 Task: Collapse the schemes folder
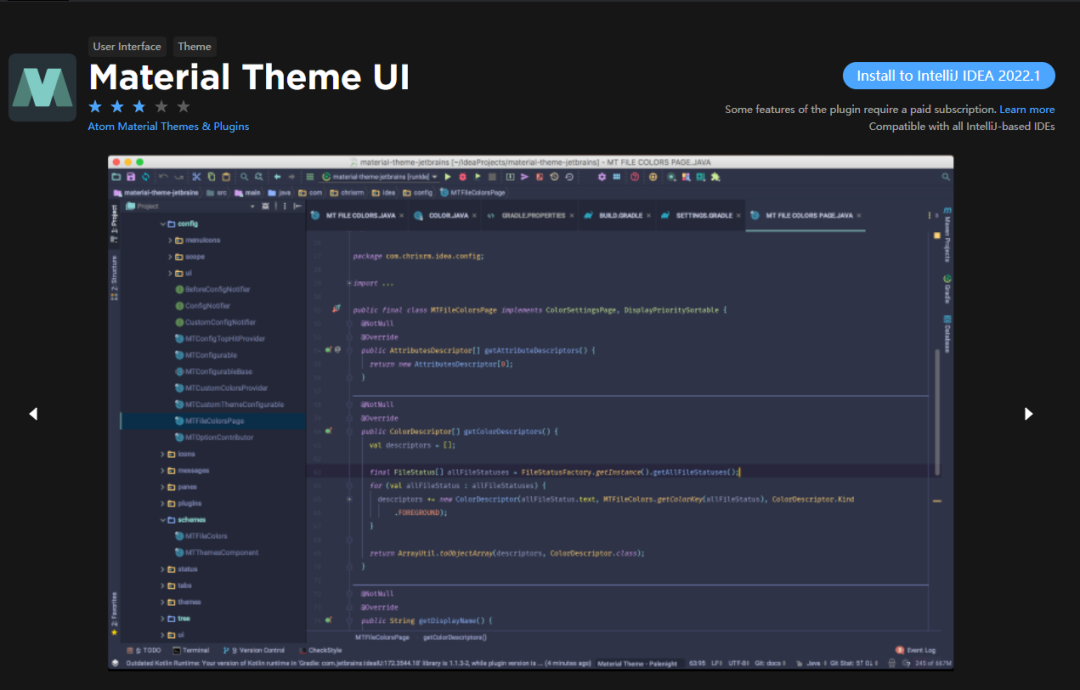(x=163, y=520)
